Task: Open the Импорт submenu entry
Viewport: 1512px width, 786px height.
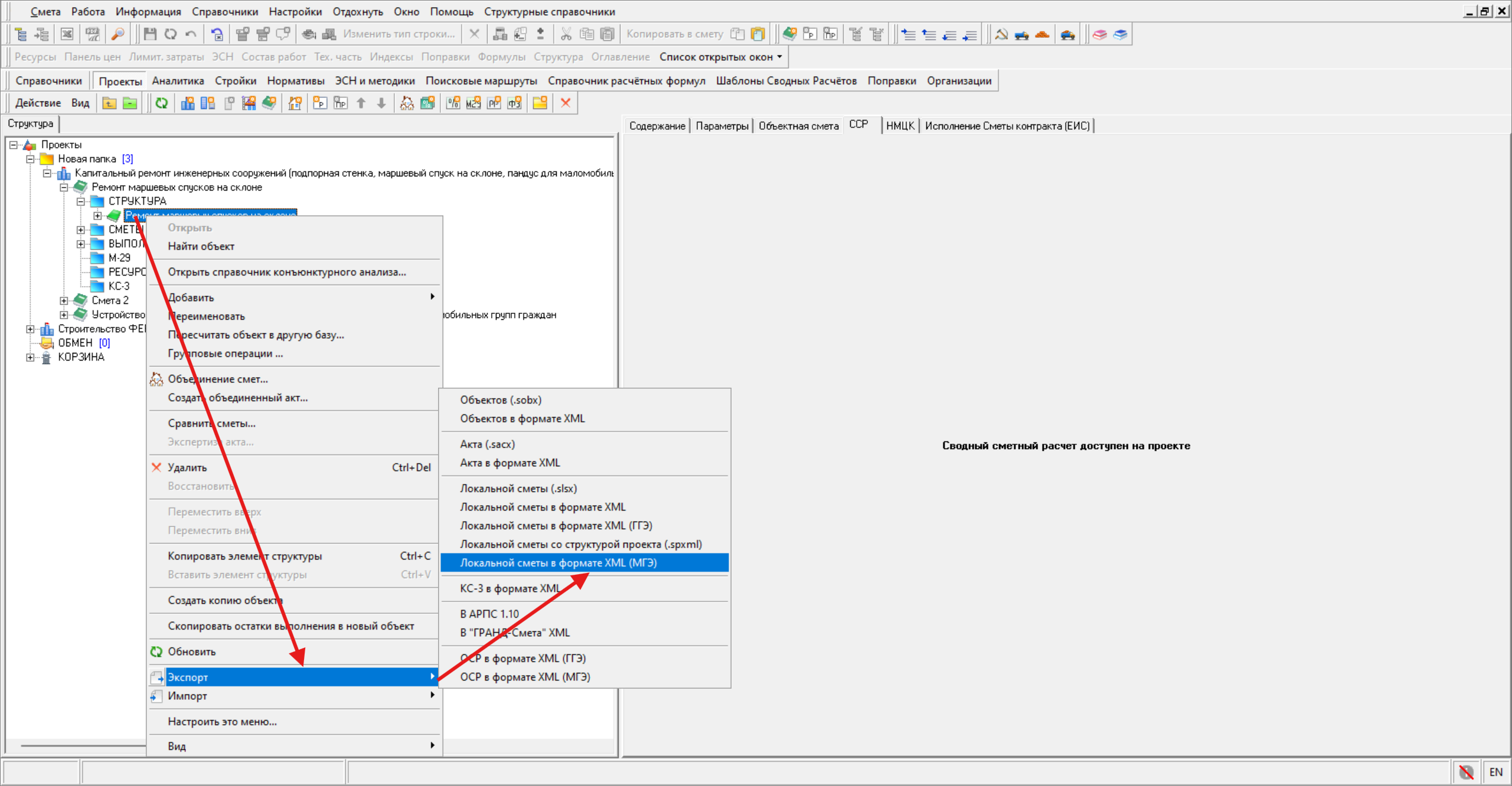Action: 187,696
